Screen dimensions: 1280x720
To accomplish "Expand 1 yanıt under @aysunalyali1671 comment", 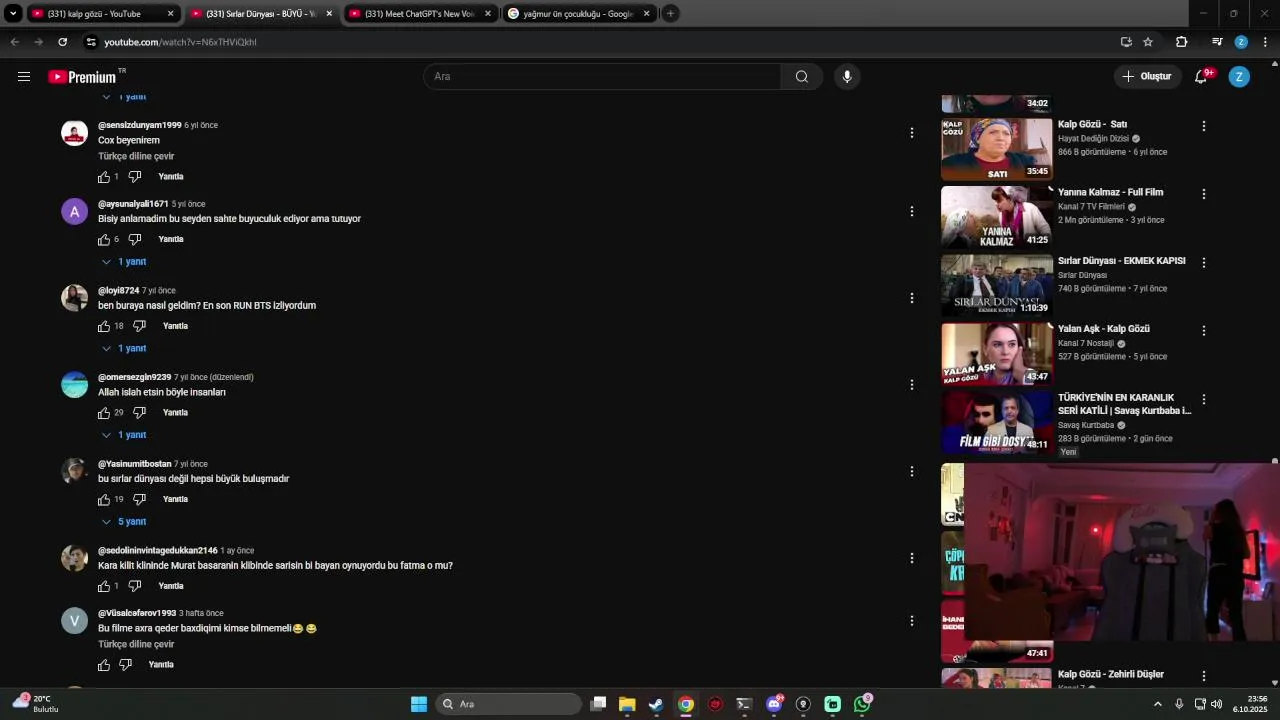I will [124, 262].
